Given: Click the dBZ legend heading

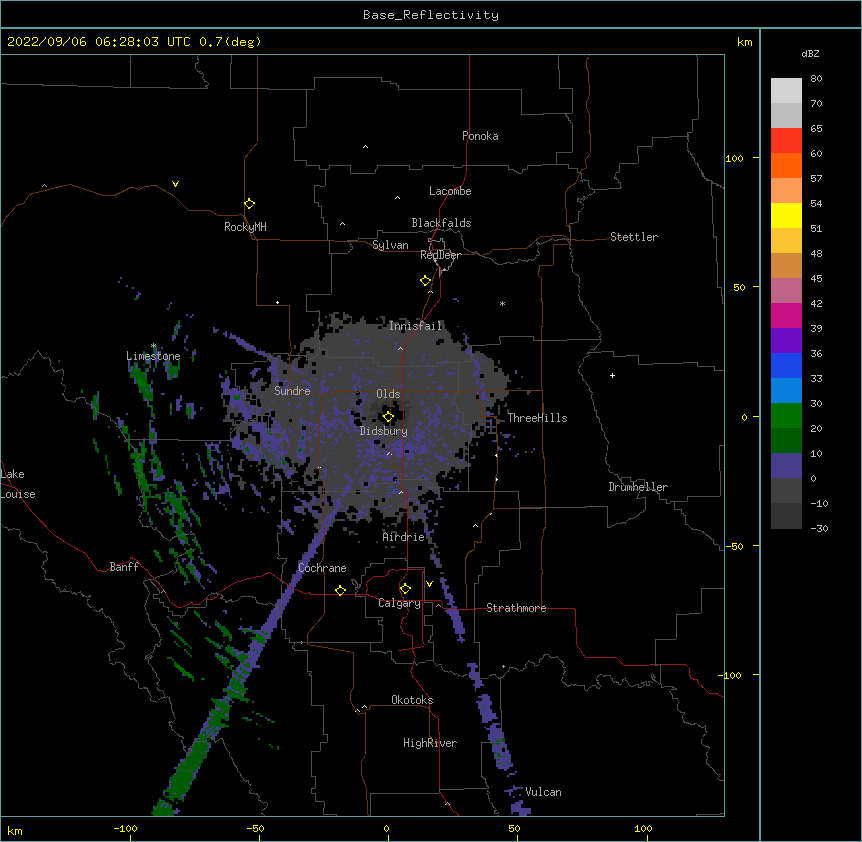Looking at the screenshot, I should tap(810, 54).
